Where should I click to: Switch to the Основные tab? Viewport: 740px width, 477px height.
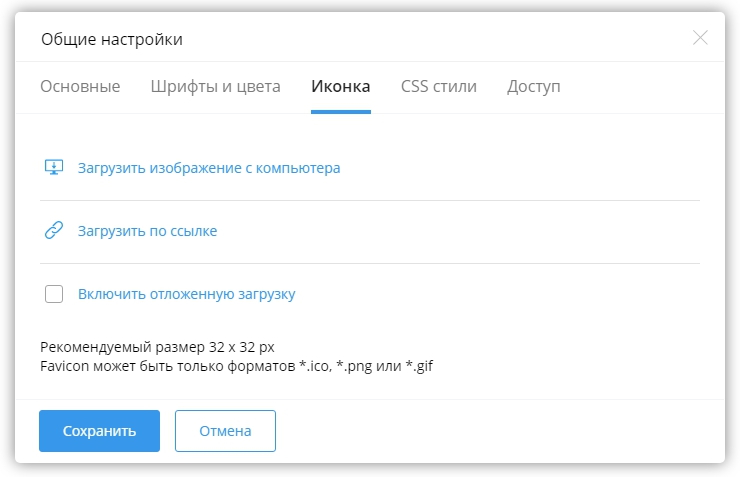tap(80, 86)
